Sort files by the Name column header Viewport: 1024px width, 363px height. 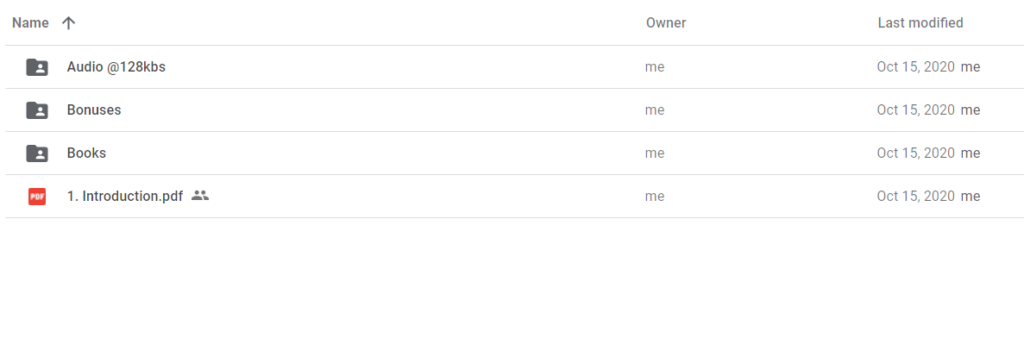pyautogui.click(x=31, y=23)
